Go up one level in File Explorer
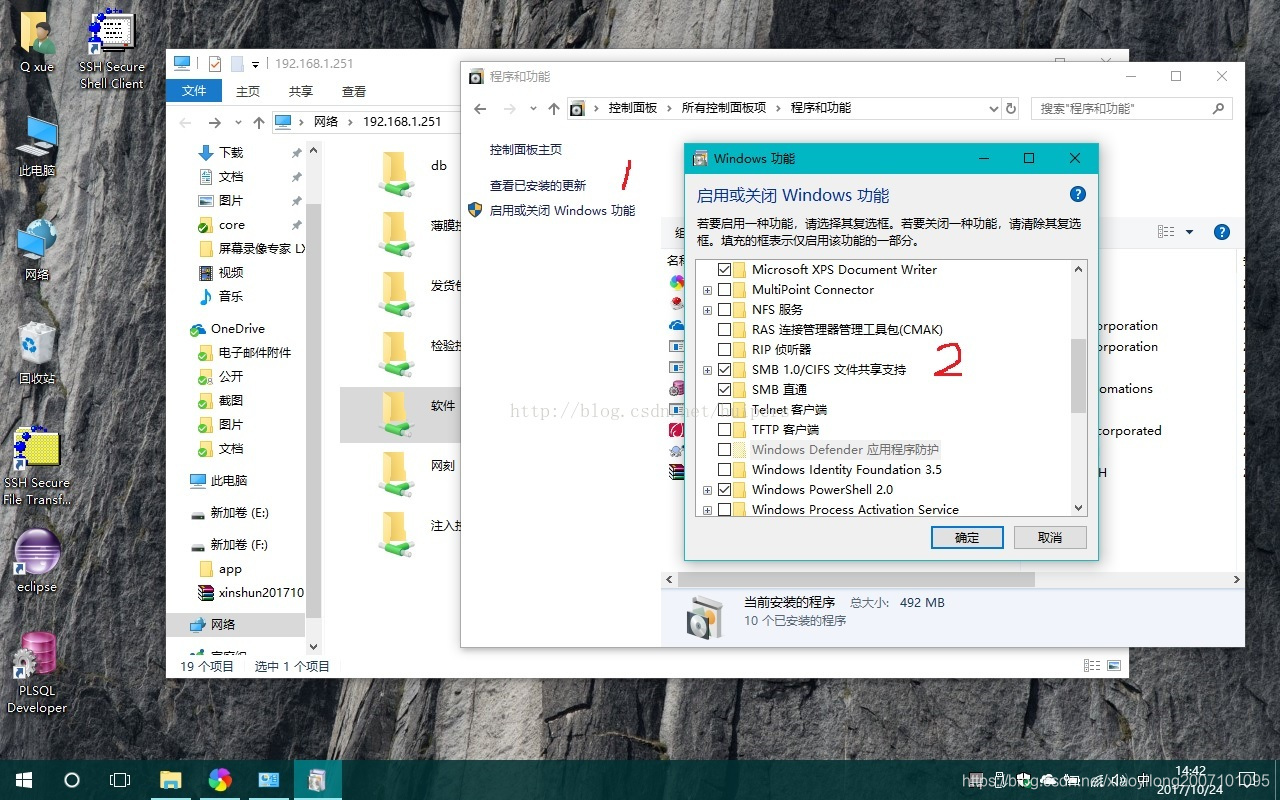The height and width of the screenshot is (800, 1280). click(x=258, y=122)
